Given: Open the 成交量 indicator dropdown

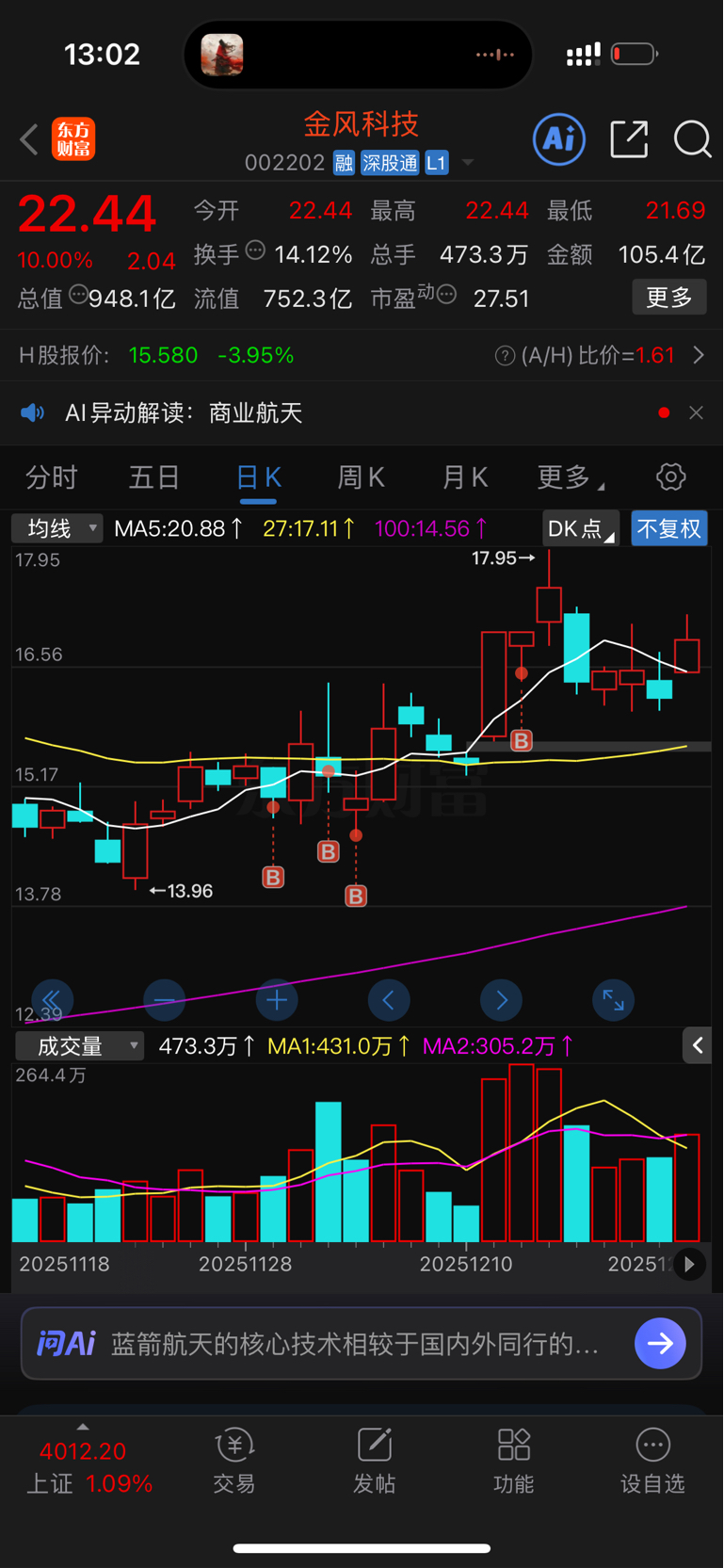Looking at the screenshot, I should click(x=80, y=1046).
